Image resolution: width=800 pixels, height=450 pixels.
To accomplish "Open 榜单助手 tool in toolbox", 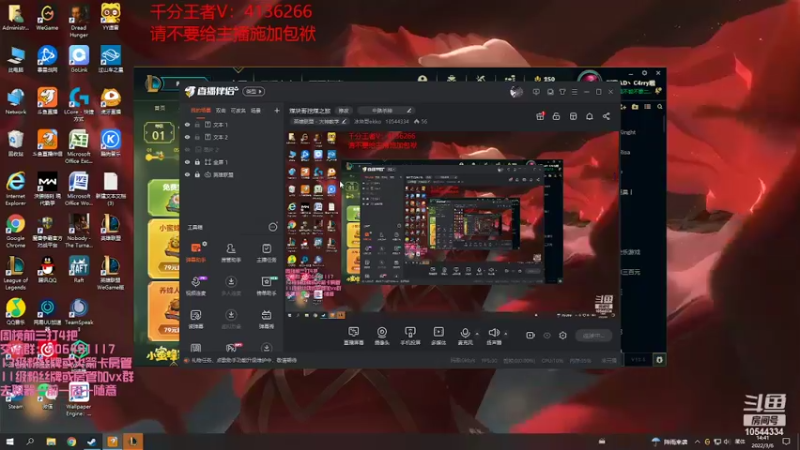I will tap(266, 286).
